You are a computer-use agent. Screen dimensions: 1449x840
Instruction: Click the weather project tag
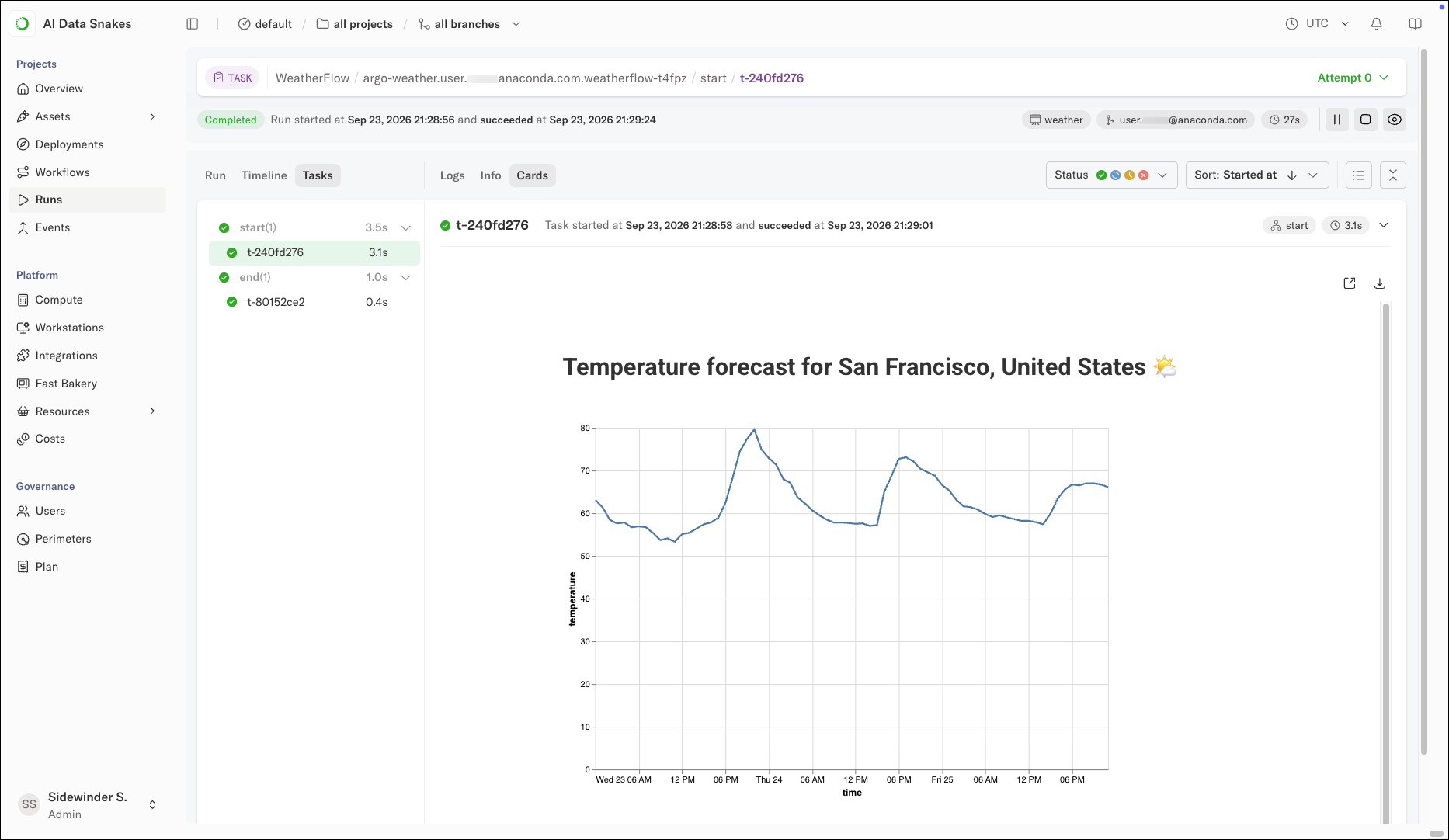pyautogui.click(x=1056, y=120)
